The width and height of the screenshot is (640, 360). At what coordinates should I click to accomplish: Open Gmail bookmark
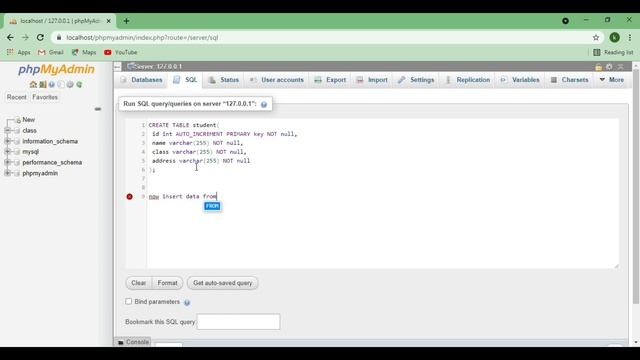tap(51, 52)
